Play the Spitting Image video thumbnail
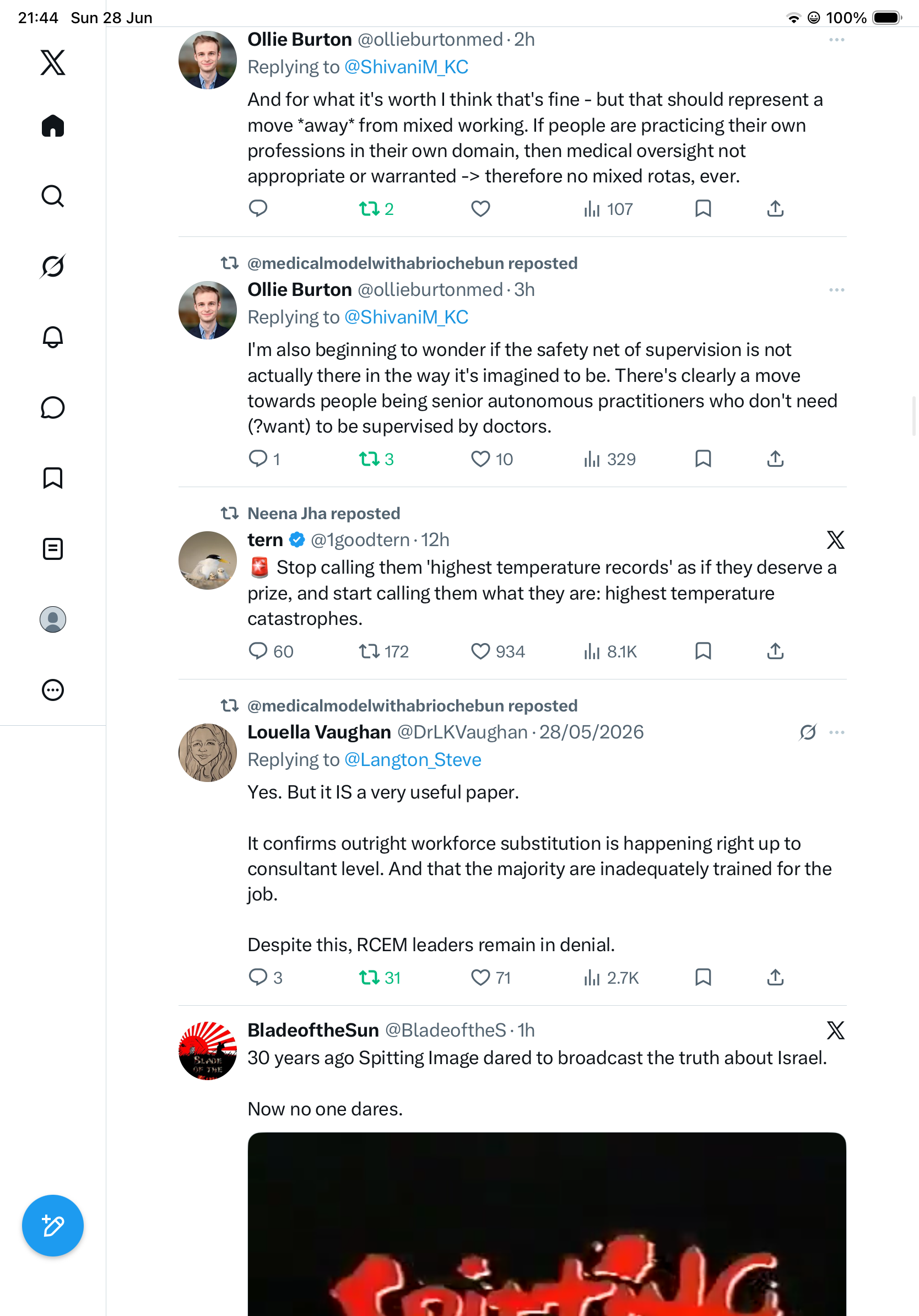 click(547, 1225)
